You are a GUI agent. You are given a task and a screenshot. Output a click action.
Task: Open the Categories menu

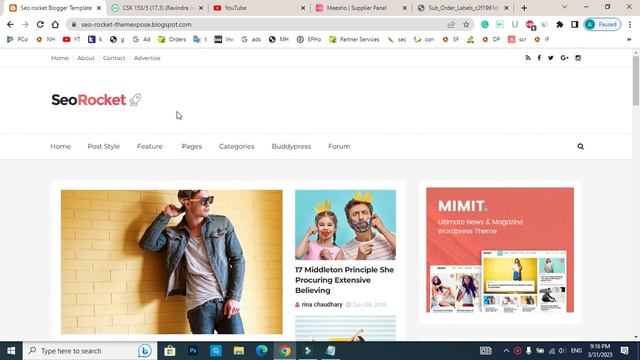pyautogui.click(x=237, y=146)
